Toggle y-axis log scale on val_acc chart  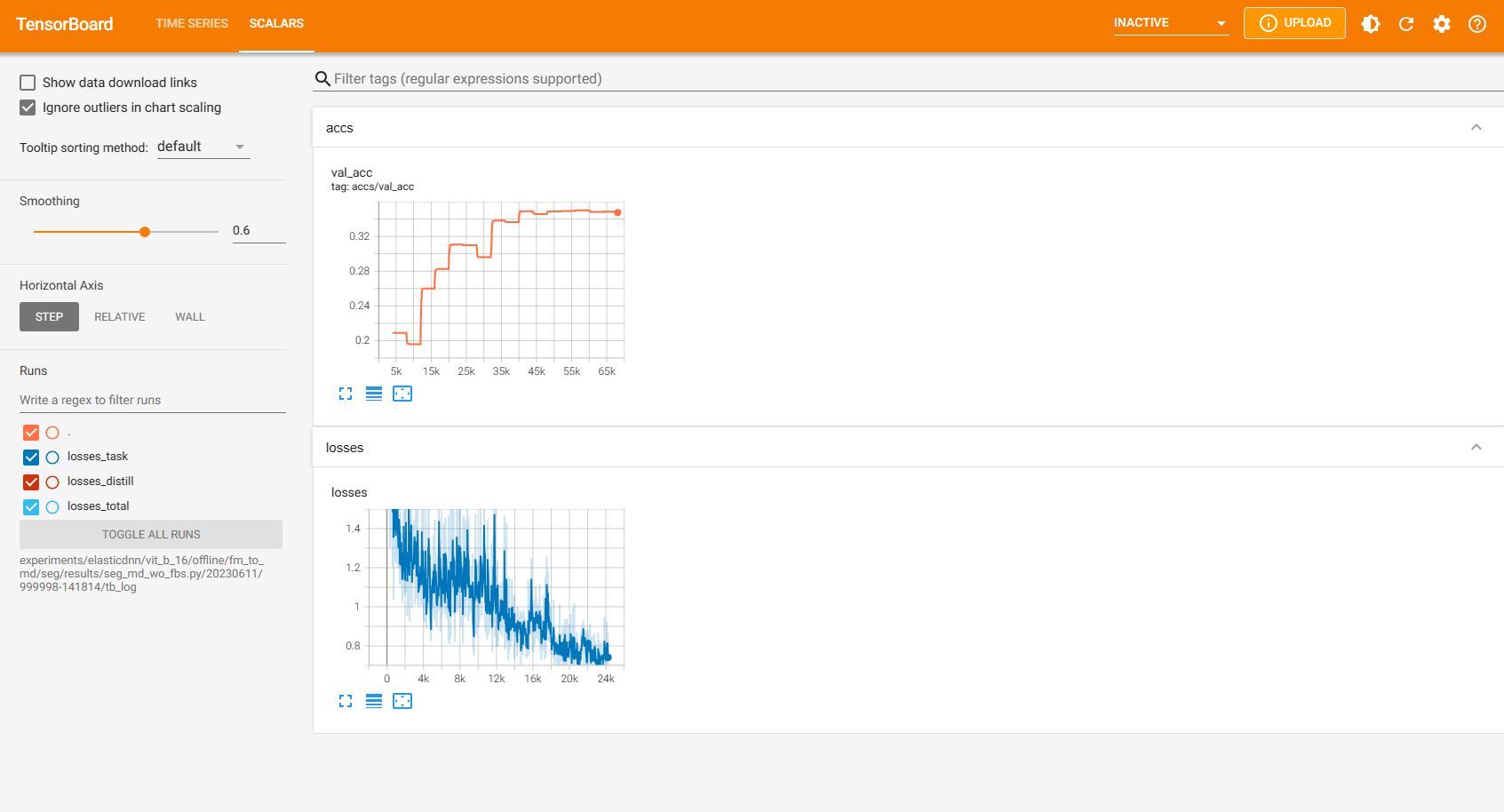[x=374, y=394]
